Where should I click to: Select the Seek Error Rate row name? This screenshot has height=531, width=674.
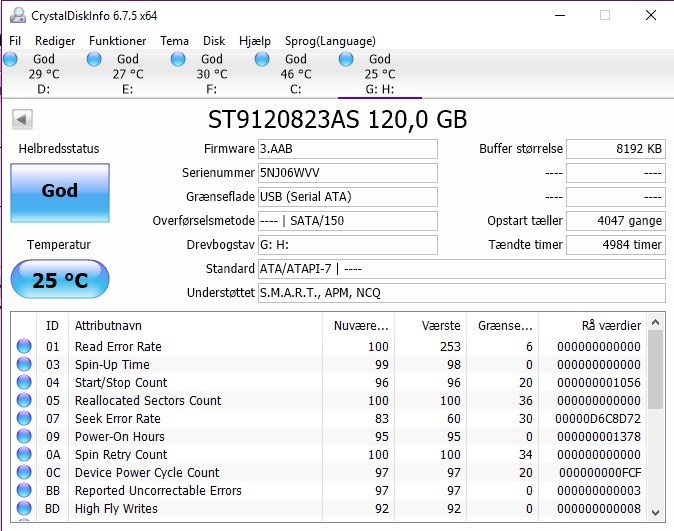pyautogui.click(x=118, y=419)
